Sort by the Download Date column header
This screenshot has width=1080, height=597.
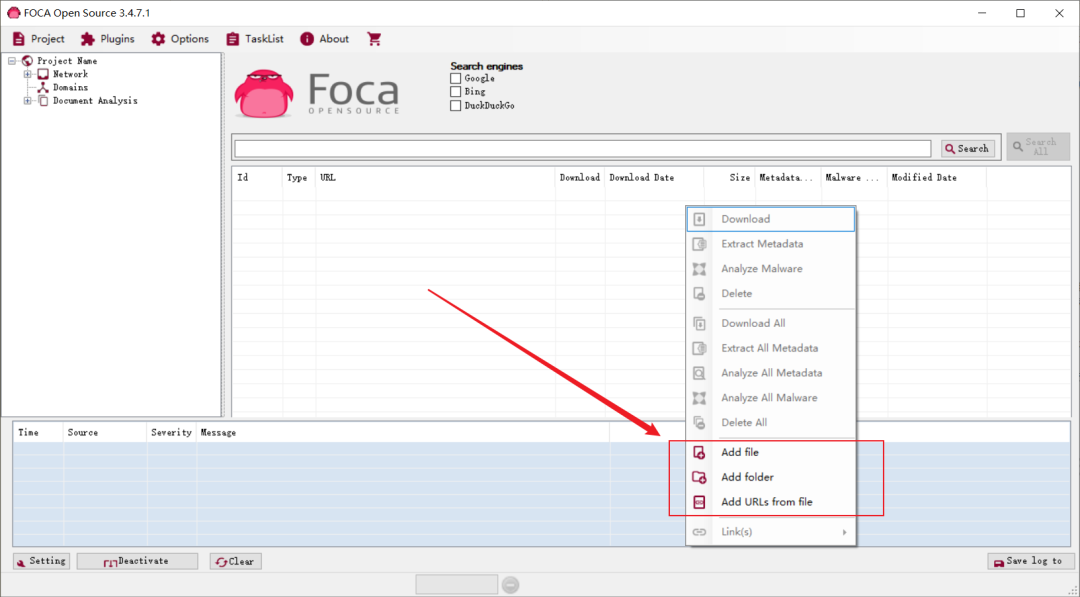point(654,178)
